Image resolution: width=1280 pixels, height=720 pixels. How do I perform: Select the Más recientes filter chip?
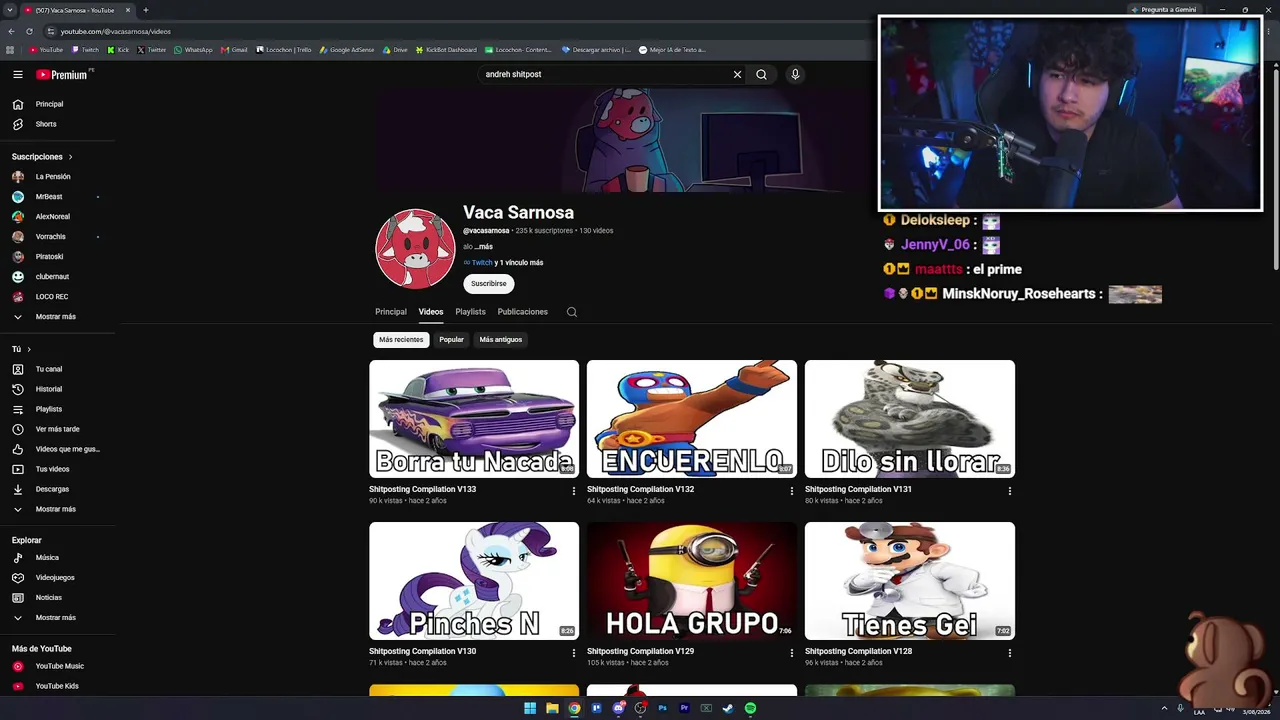click(401, 340)
